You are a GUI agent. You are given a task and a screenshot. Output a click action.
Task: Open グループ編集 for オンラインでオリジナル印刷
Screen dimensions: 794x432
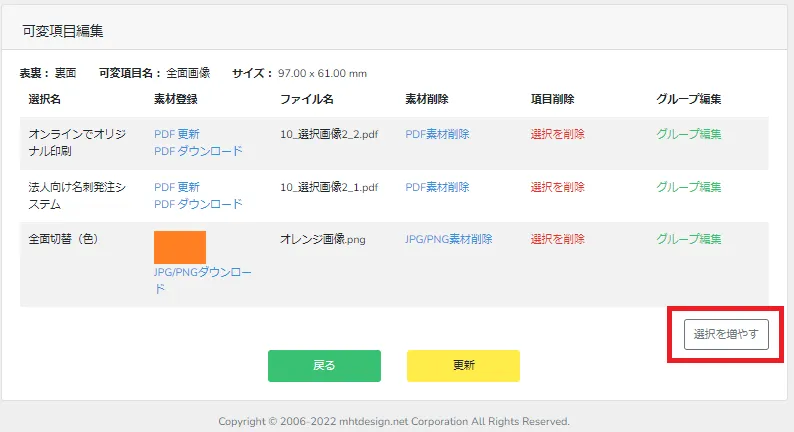(x=688, y=134)
